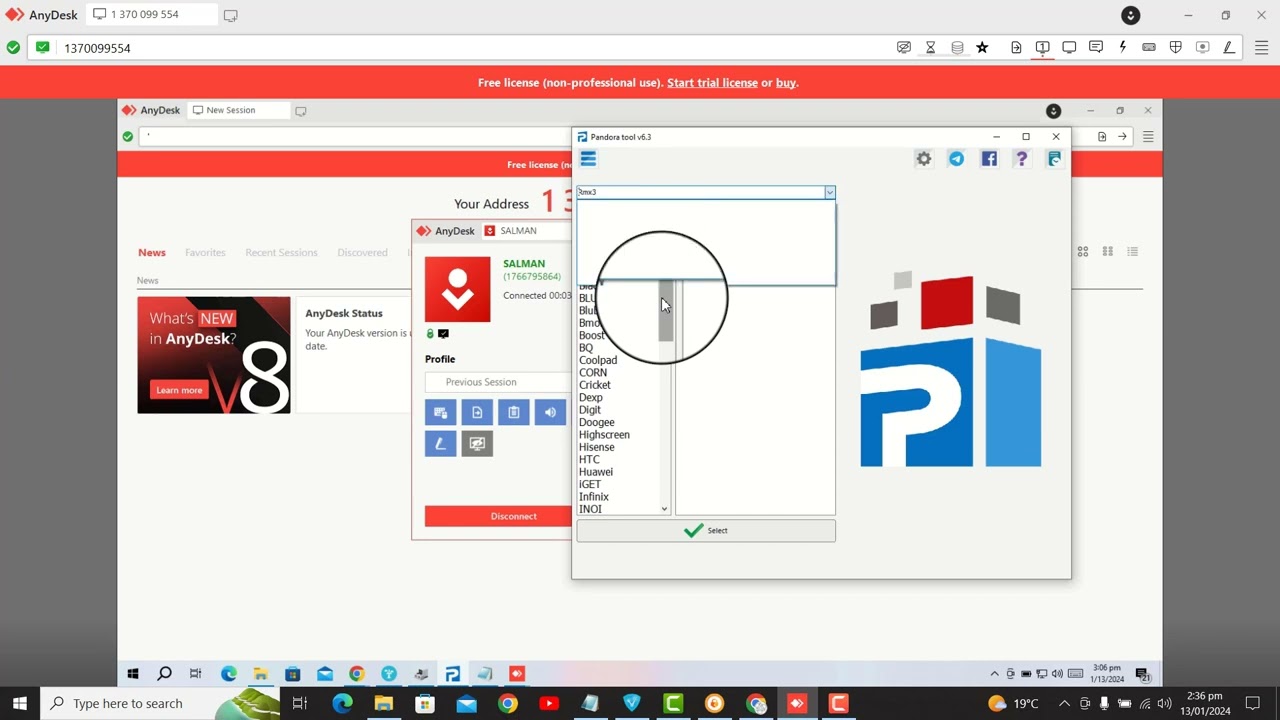Open YouTube icon in Windows taskbar
Image resolution: width=1280 pixels, height=720 pixels.
click(x=549, y=704)
